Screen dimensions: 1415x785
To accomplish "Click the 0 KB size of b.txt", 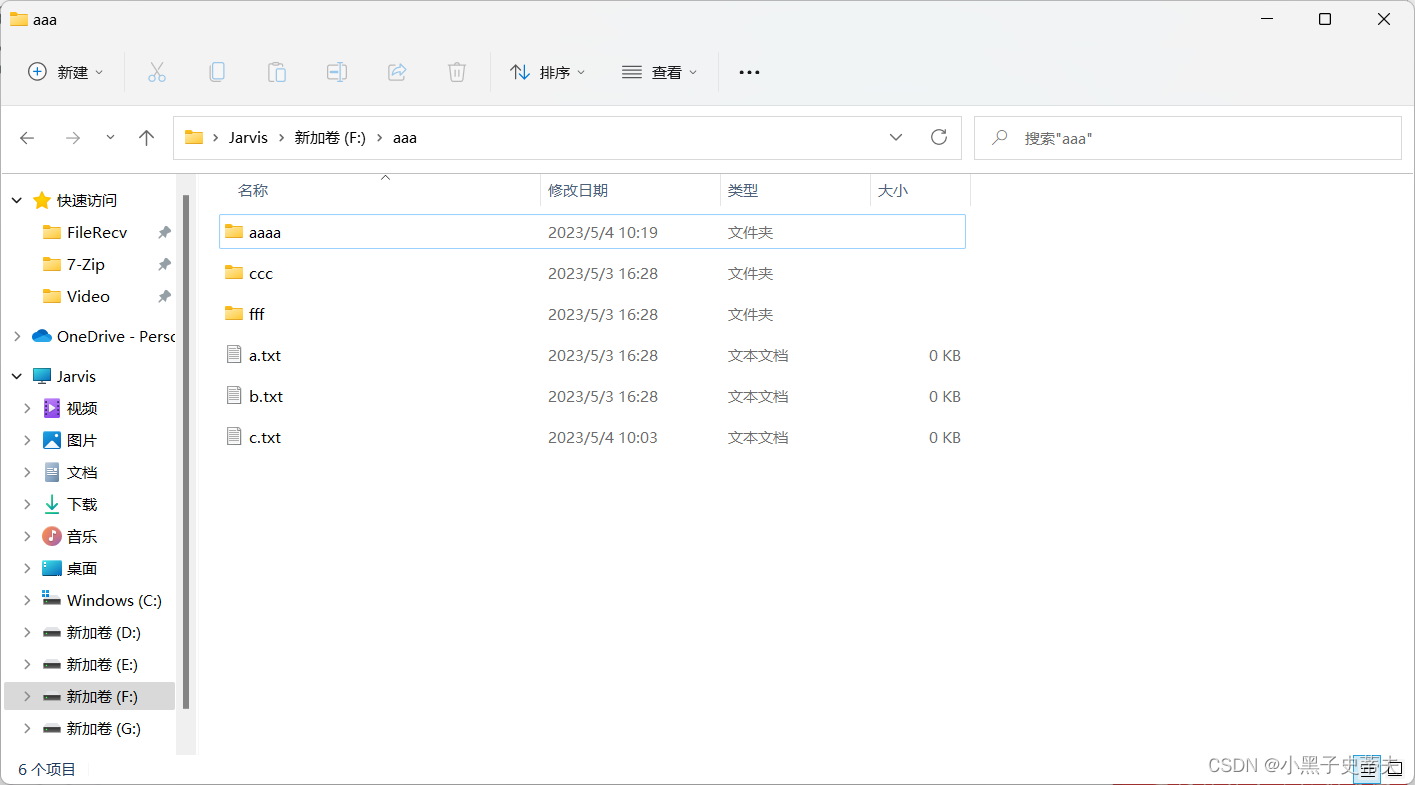I will click(945, 396).
